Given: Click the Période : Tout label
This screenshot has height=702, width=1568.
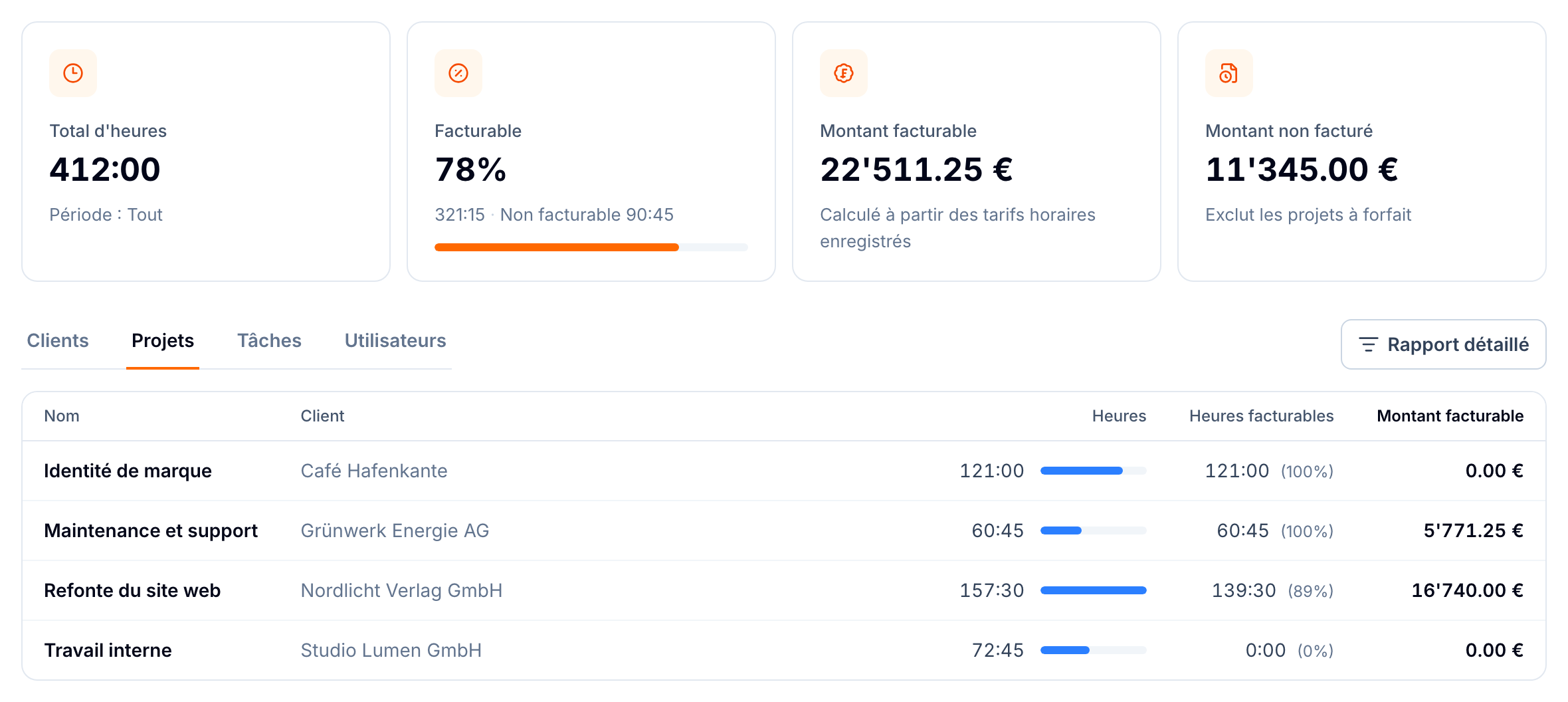Looking at the screenshot, I should coord(106,215).
